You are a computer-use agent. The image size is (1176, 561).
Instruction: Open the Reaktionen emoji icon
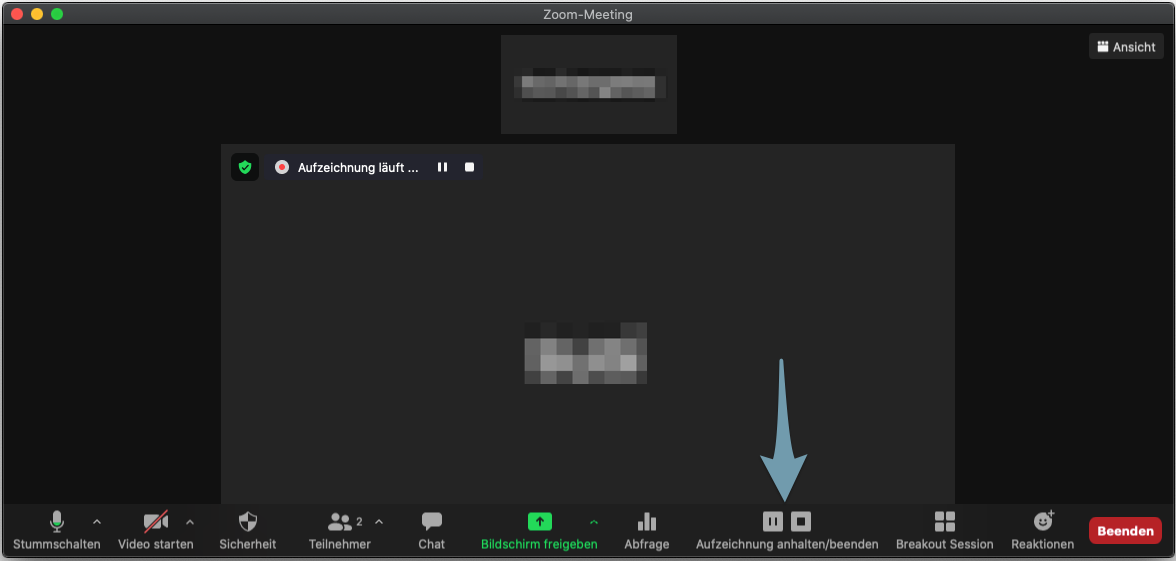point(1043,521)
